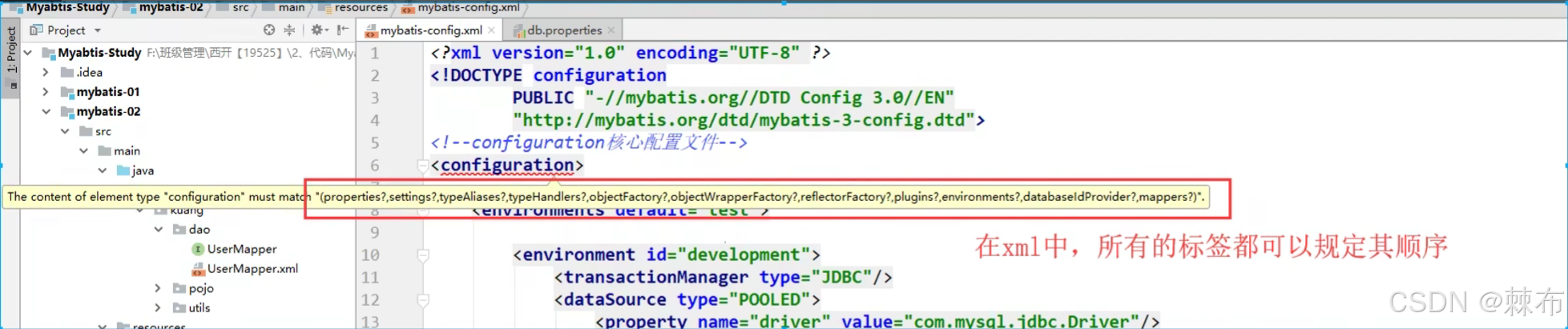Screen dimensions: 1568x329
Task: Fold the configuration element at line 6
Action: point(423,165)
